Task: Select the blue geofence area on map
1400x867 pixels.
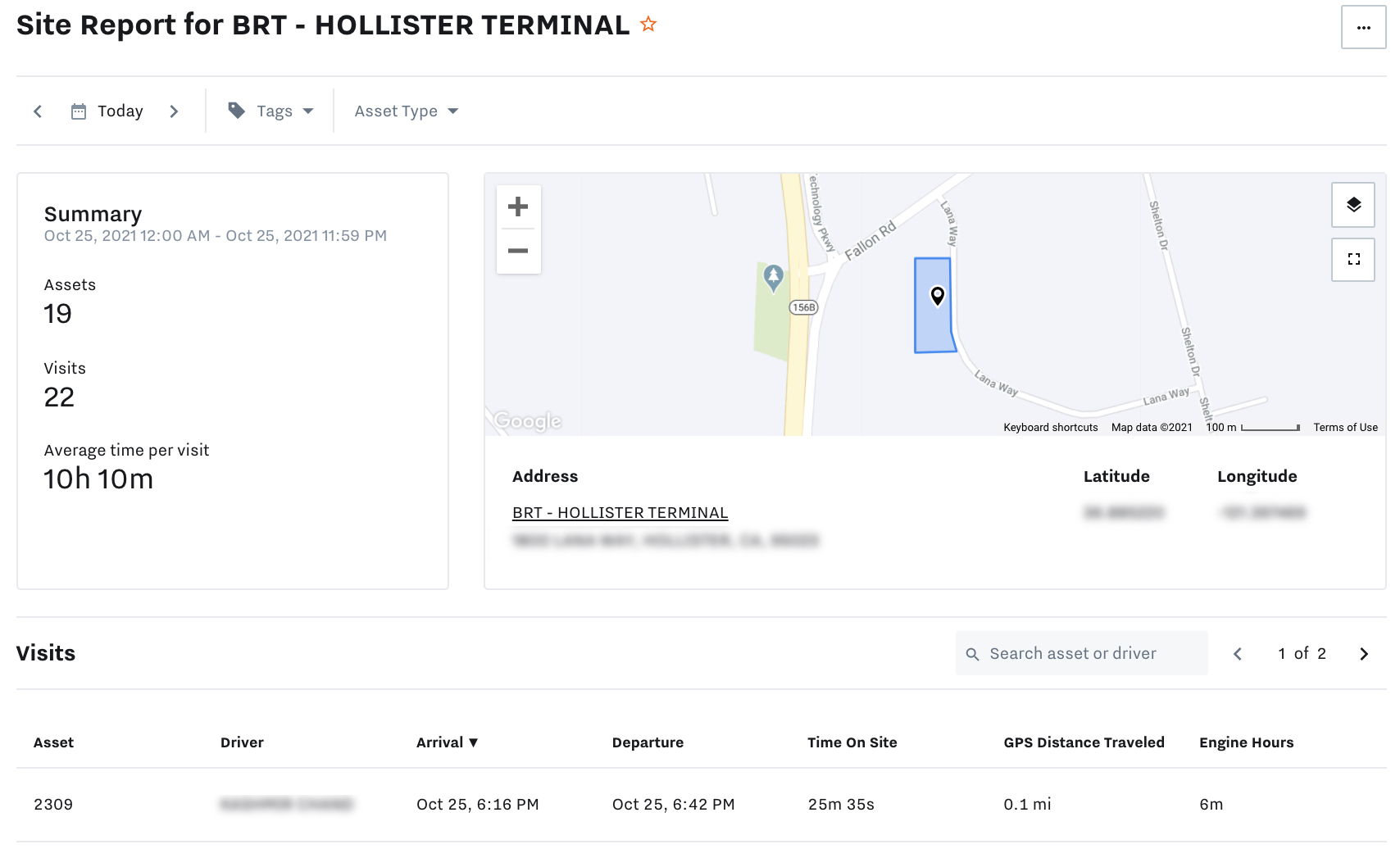Action: pos(934,328)
